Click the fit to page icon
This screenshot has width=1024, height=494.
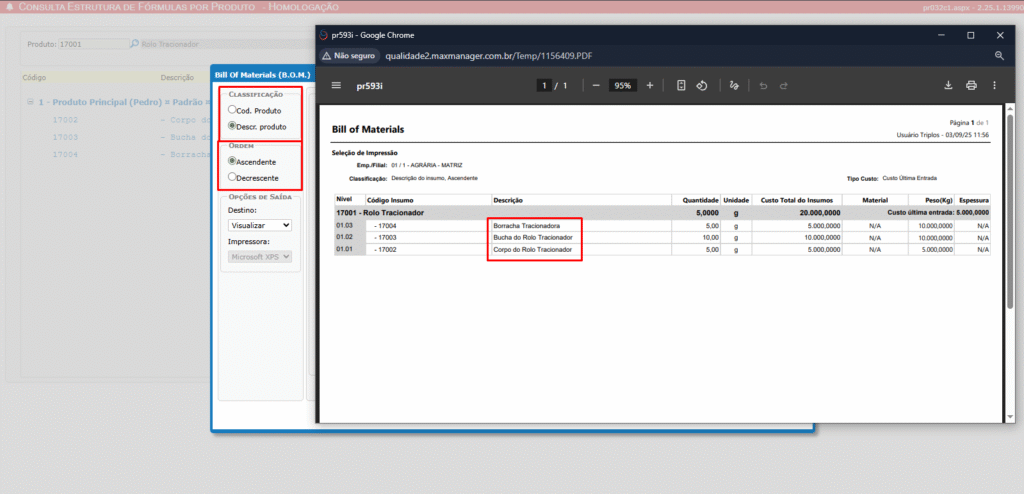(x=681, y=86)
